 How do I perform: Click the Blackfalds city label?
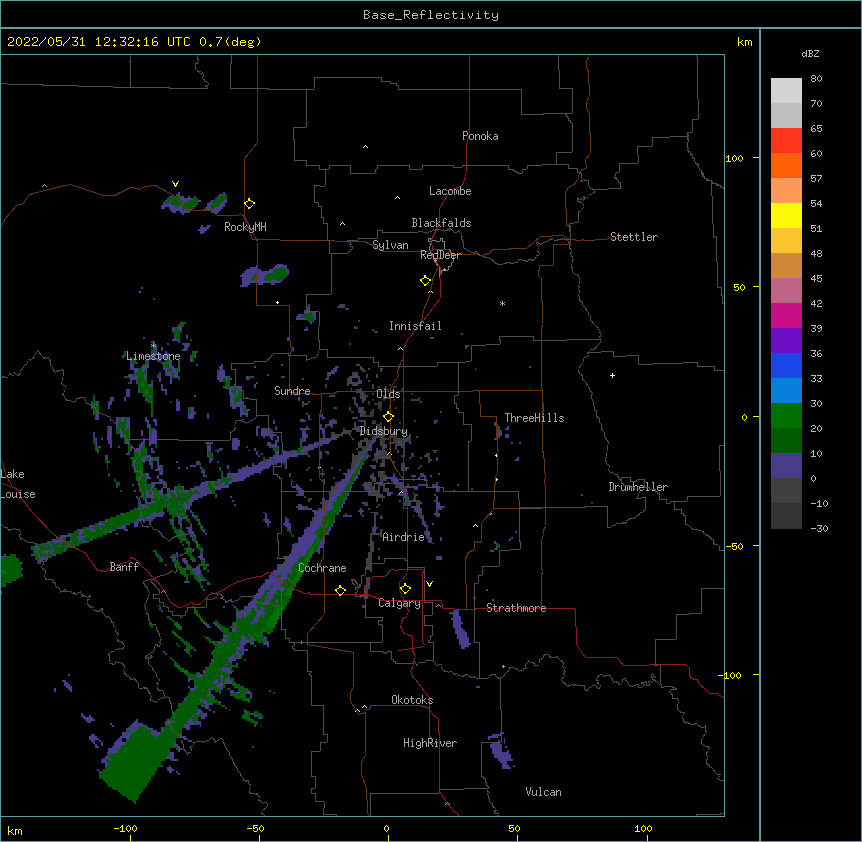click(x=441, y=223)
